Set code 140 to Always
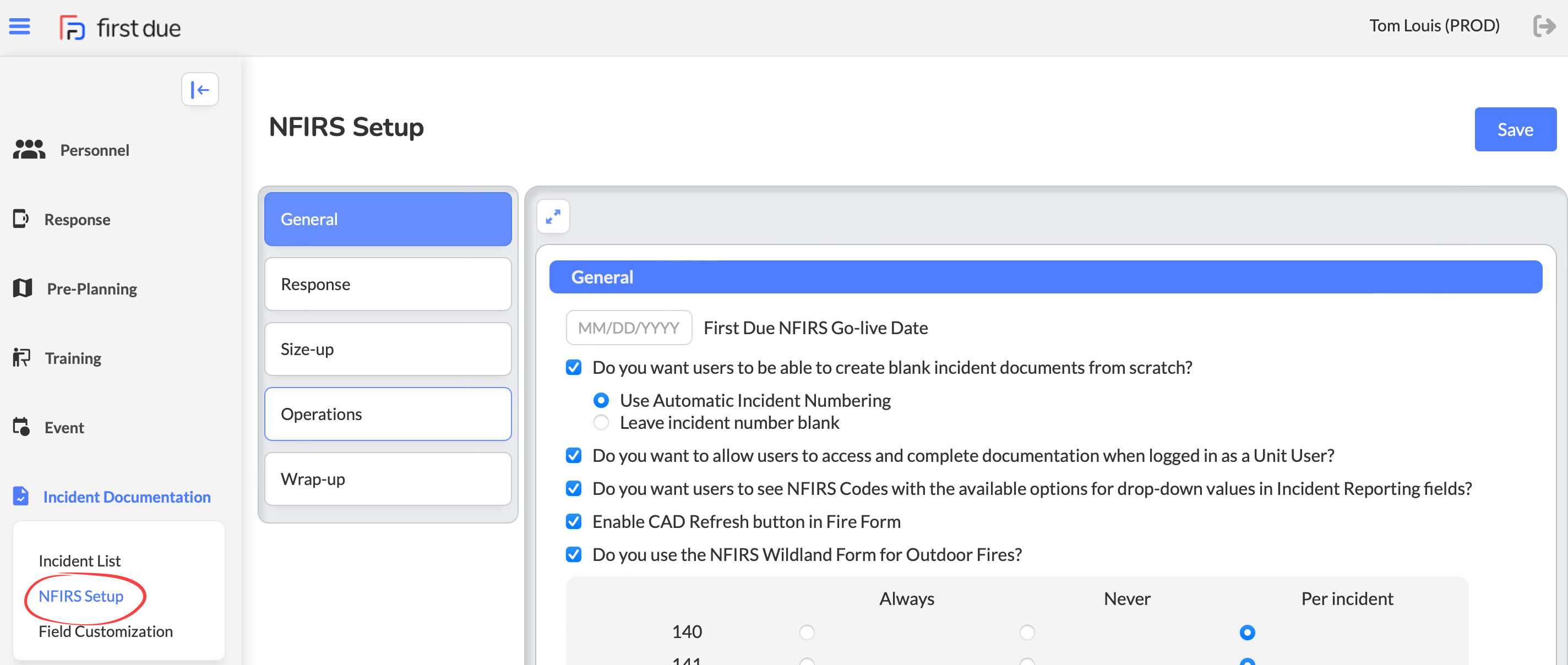1568x665 pixels. tap(807, 632)
